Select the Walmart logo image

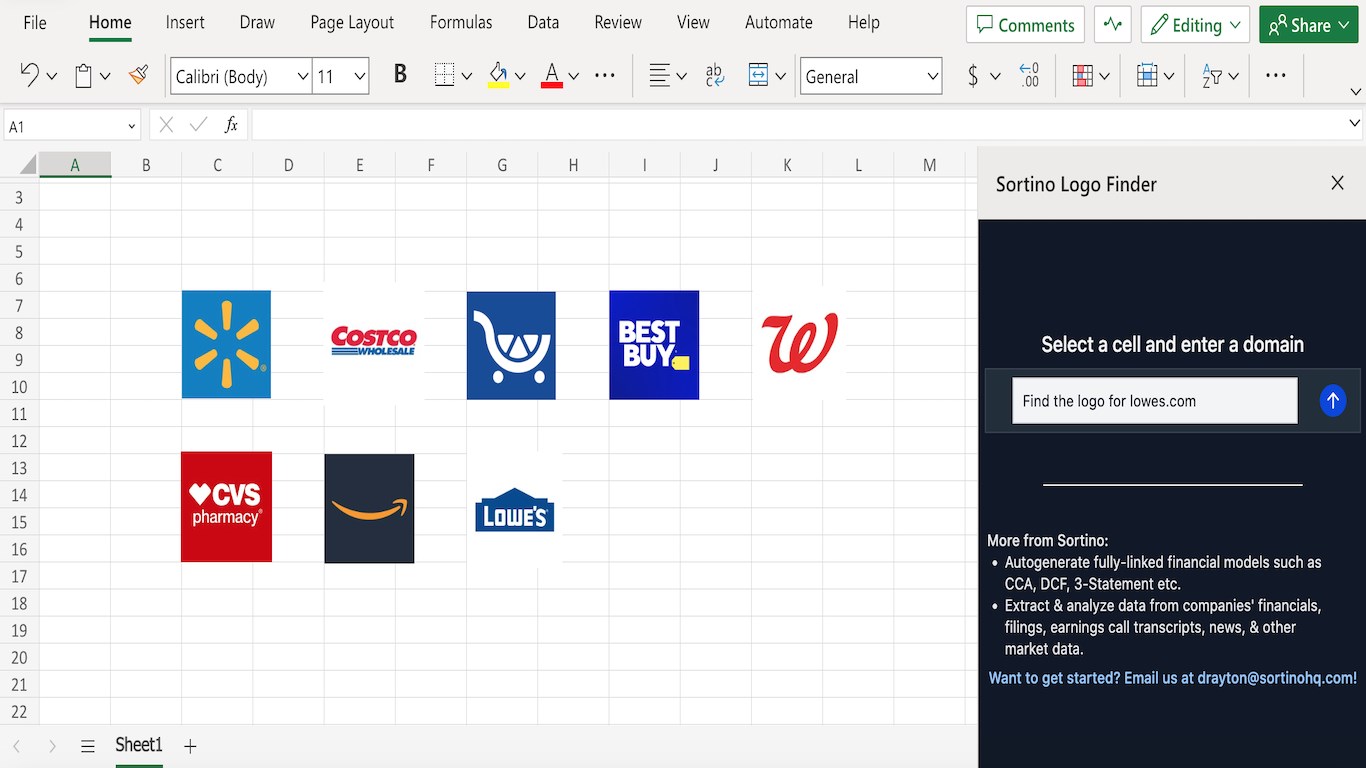[x=226, y=344]
